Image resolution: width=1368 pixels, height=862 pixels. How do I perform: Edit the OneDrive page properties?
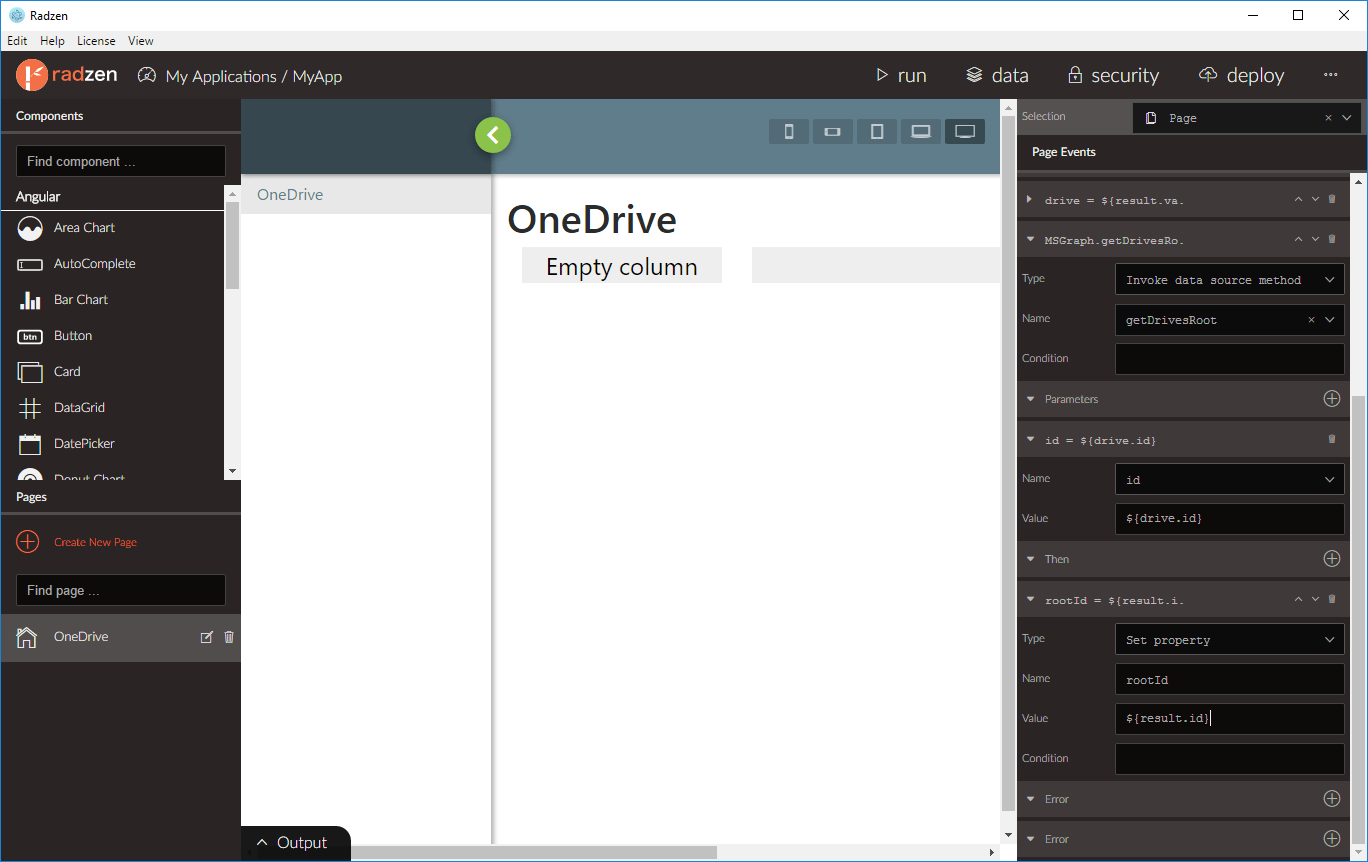coord(207,637)
